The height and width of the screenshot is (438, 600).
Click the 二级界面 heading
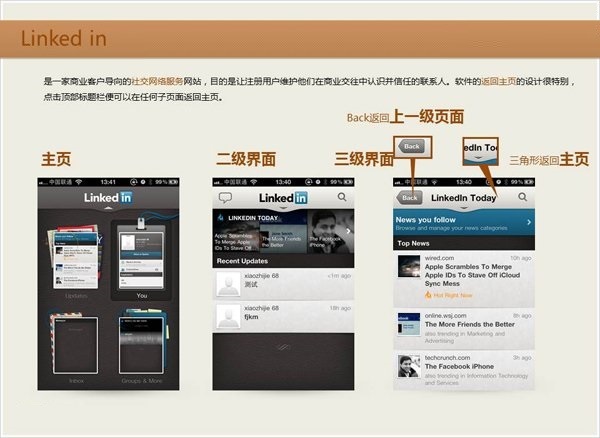(246, 159)
